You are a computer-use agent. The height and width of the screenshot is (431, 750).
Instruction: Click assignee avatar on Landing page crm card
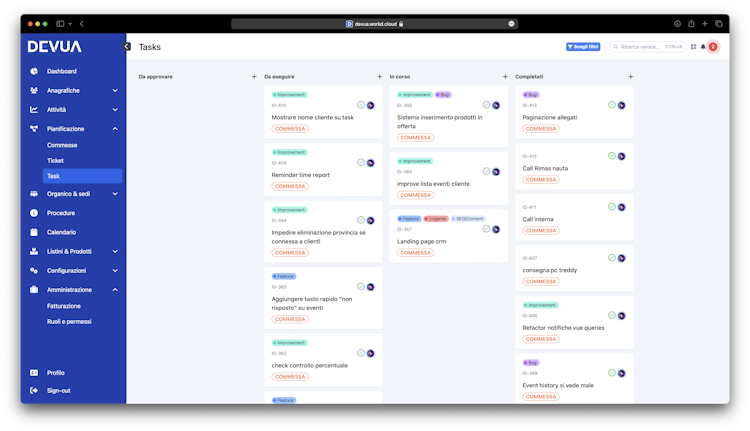(x=496, y=230)
